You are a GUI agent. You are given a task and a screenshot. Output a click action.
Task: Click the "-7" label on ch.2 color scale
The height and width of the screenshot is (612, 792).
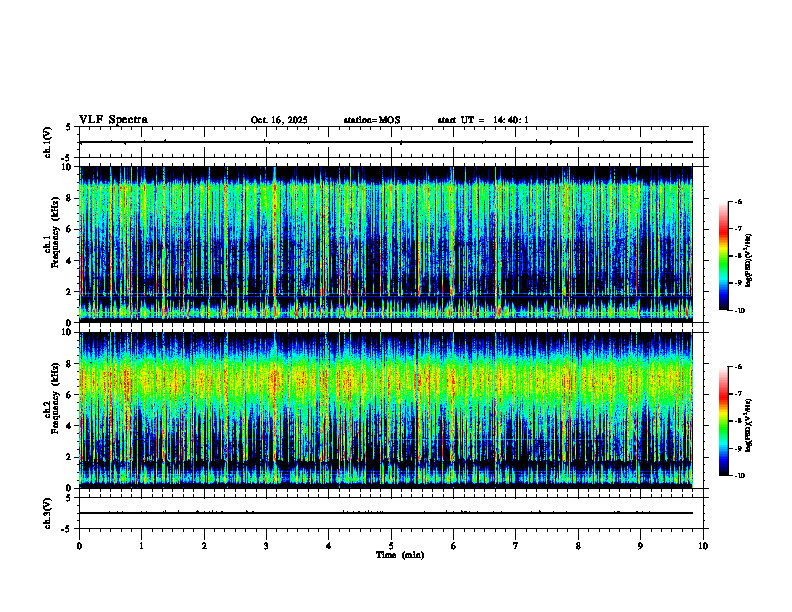[x=738, y=394]
